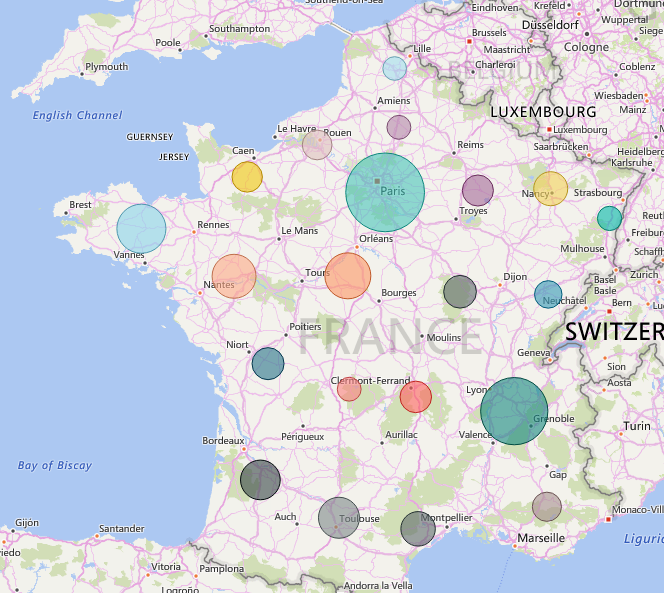Click the dark blue bubble near Niort
The height and width of the screenshot is (593, 664).
click(x=268, y=363)
